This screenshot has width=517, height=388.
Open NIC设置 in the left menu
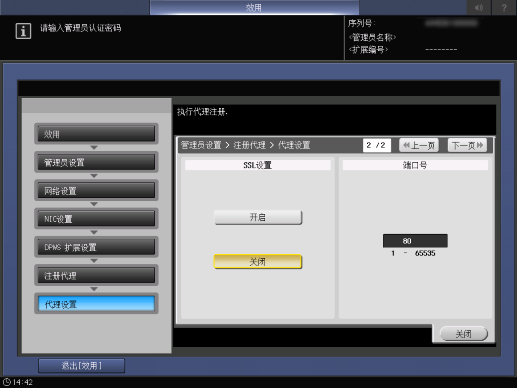pyautogui.click(x=96, y=219)
